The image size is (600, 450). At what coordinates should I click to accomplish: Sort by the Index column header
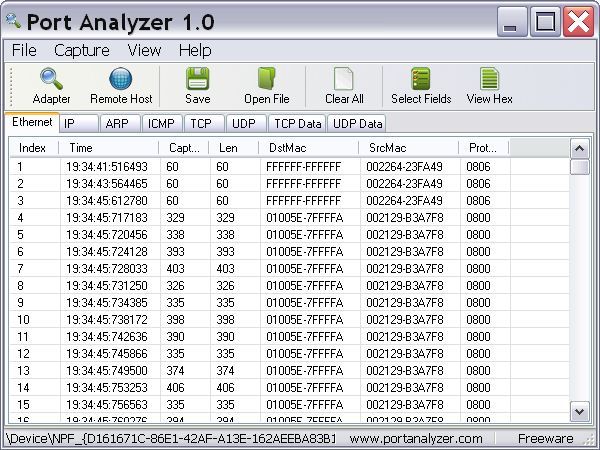34,148
